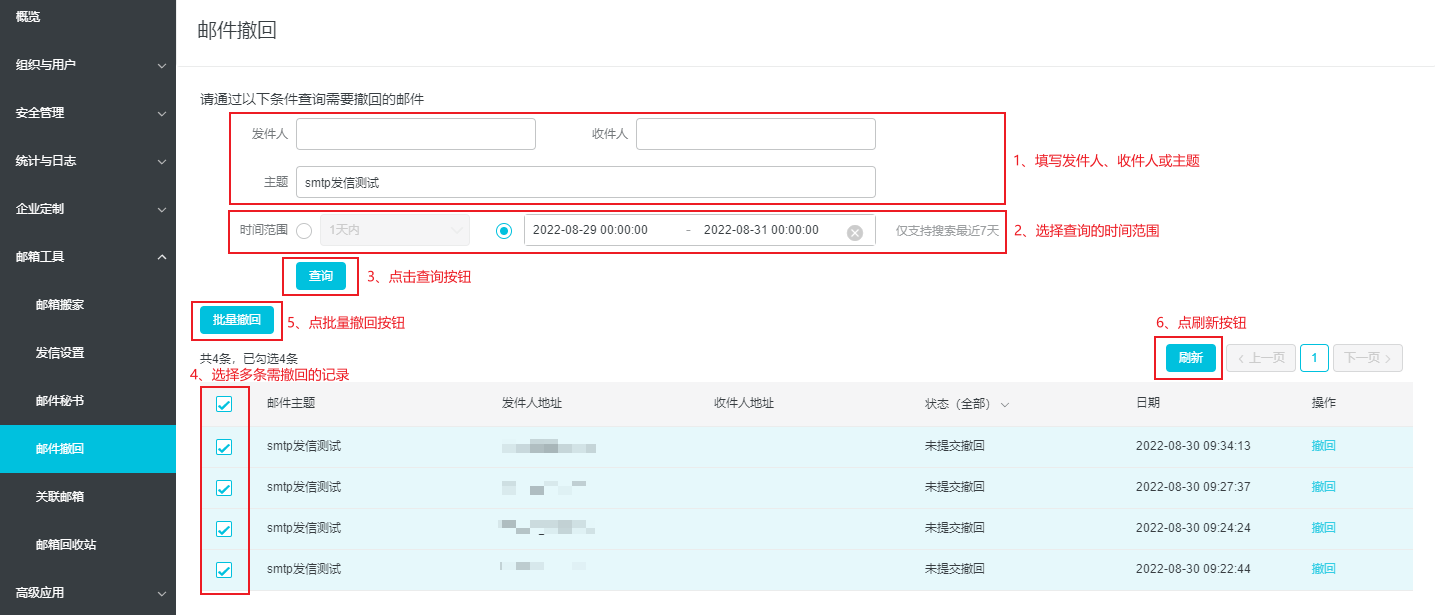The width and height of the screenshot is (1435, 615).
Task: Select the custom date range radio button
Action: coord(504,231)
